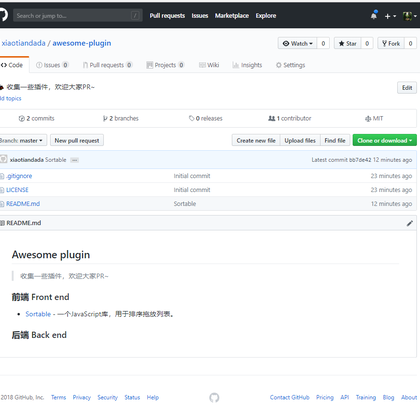420x420 pixels.
Task: Open Status in the footer
Action: click(132, 397)
